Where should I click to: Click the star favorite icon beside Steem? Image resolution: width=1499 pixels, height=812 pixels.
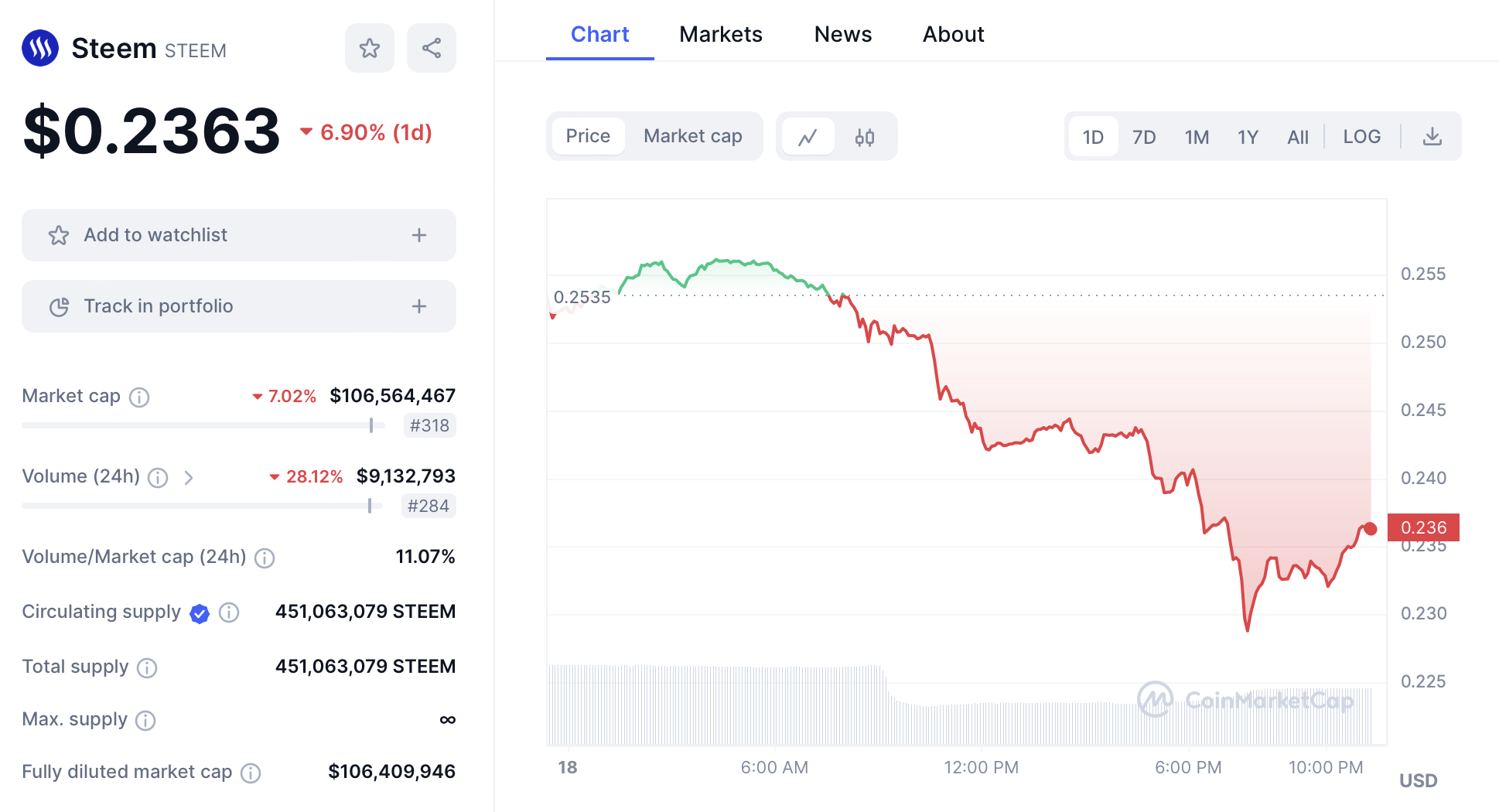[370, 49]
